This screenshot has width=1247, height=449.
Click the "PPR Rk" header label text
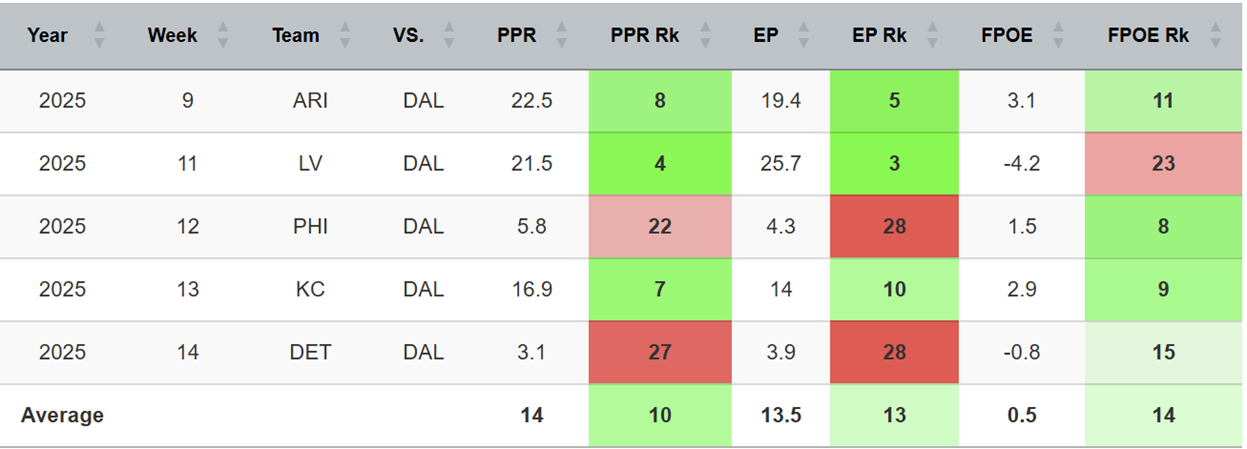[x=645, y=36]
